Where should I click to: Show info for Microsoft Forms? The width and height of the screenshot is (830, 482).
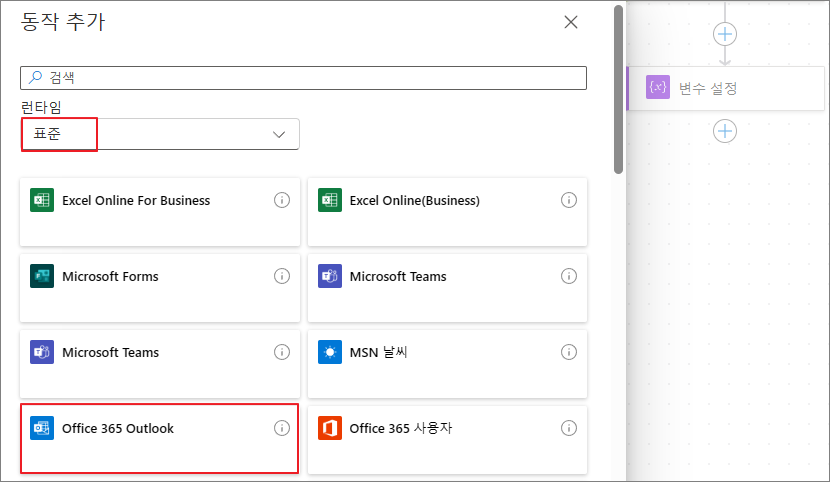point(282,276)
